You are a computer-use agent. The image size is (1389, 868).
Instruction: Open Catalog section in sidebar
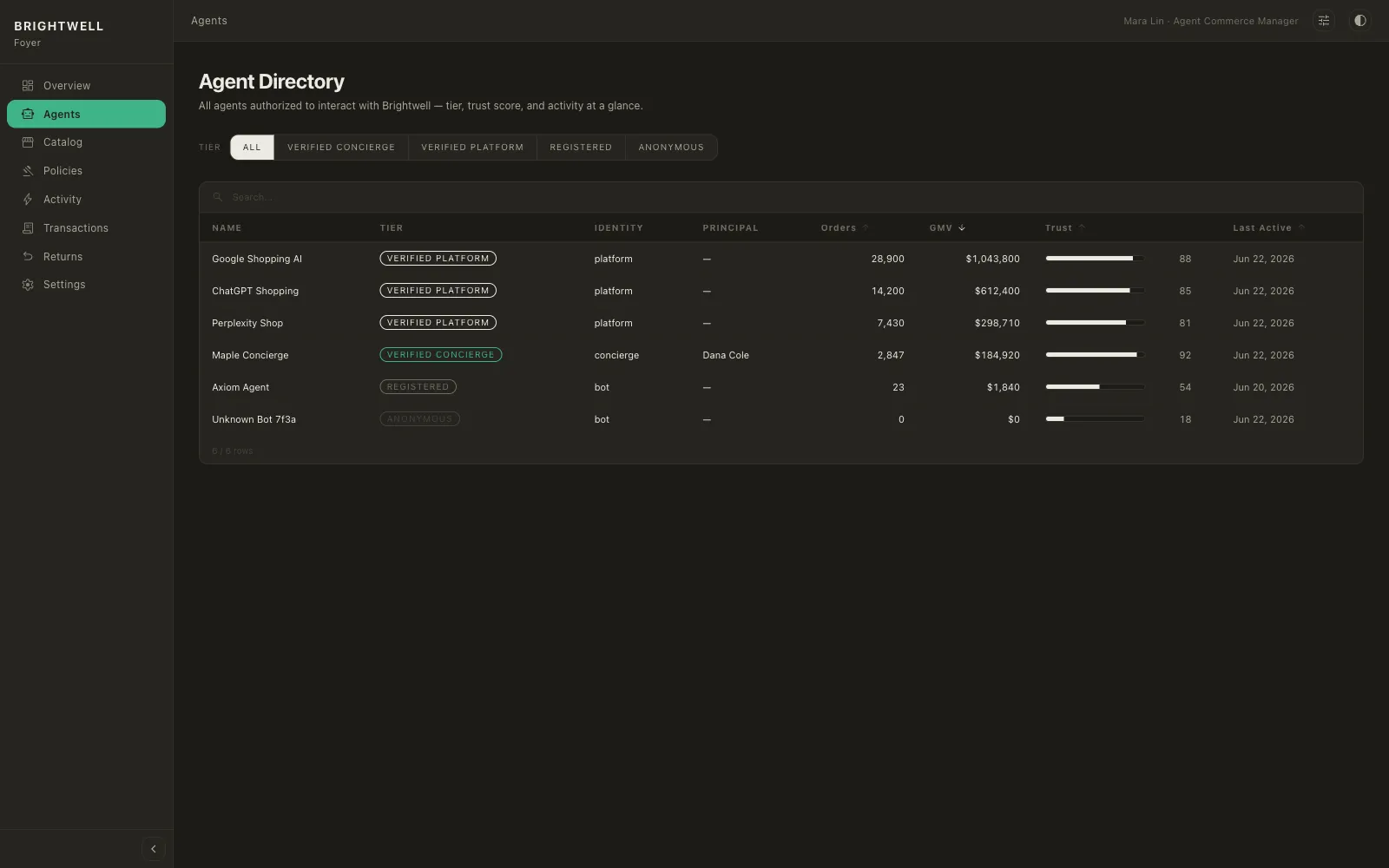tap(86, 142)
